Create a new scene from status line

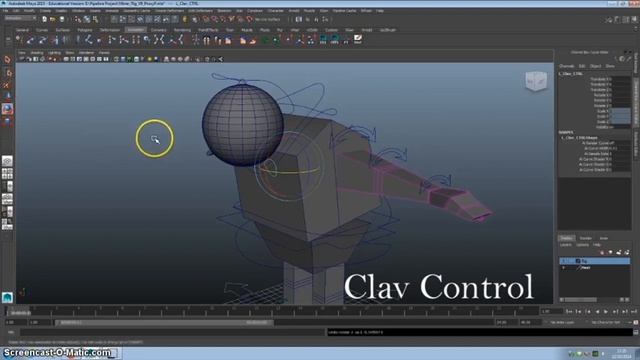[44, 19]
